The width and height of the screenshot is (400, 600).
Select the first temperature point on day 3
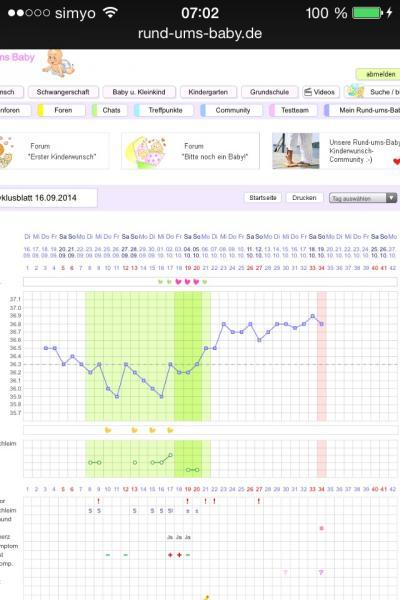pyautogui.click(x=46, y=348)
